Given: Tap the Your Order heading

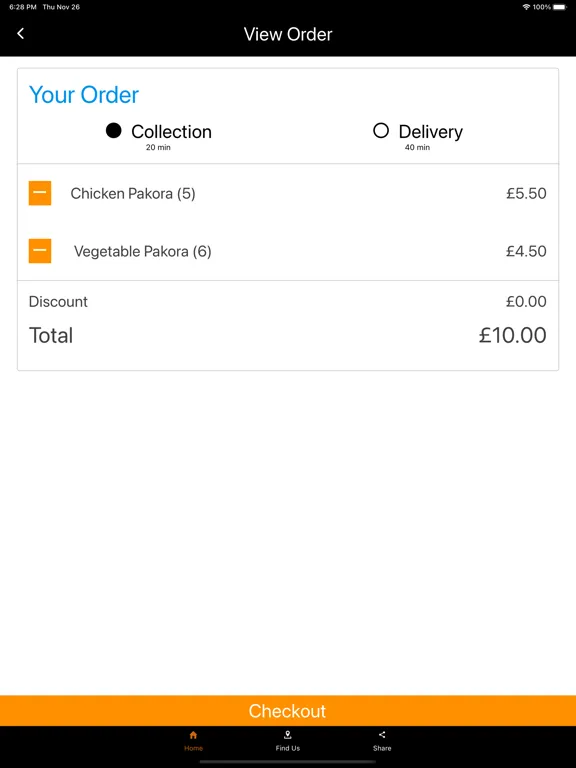Looking at the screenshot, I should (84, 95).
